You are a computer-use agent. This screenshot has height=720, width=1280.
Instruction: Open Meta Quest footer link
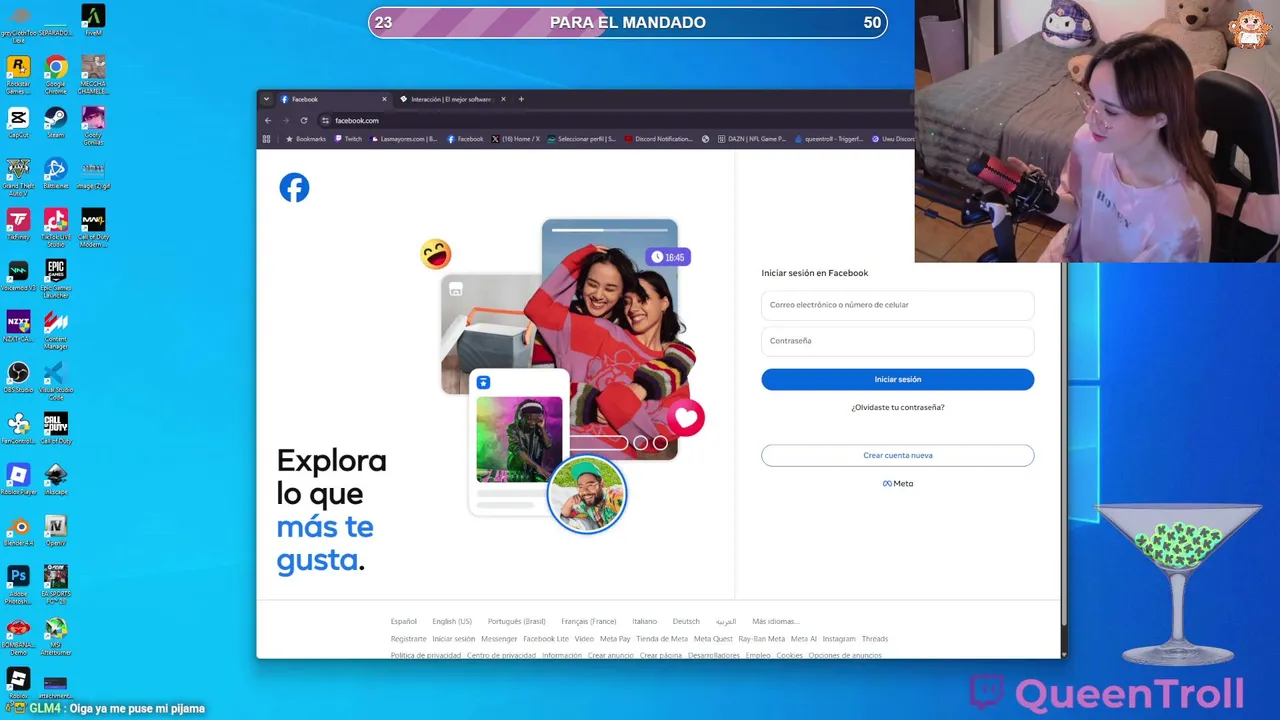[x=713, y=639]
